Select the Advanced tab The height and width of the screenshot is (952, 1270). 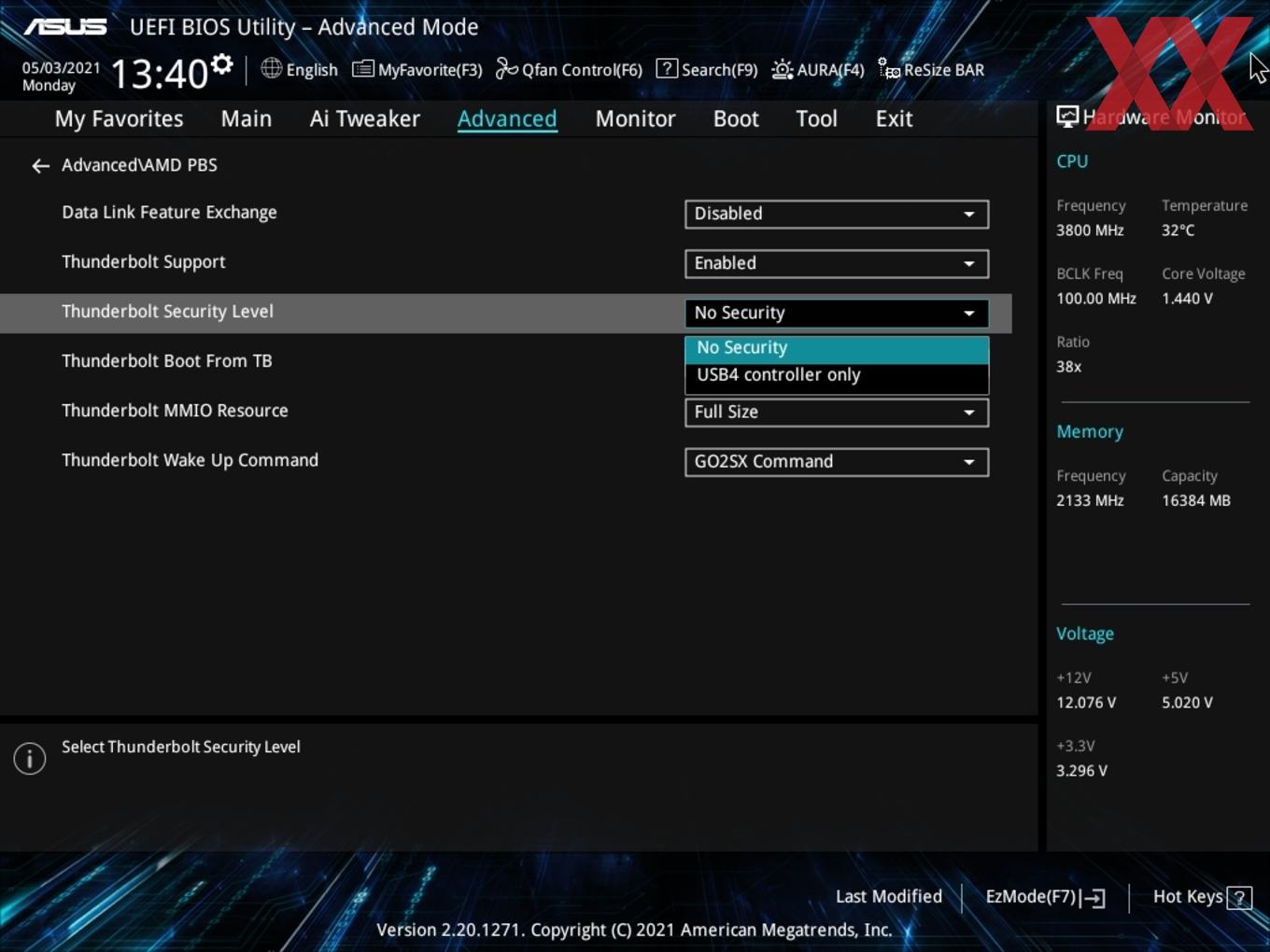(507, 119)
